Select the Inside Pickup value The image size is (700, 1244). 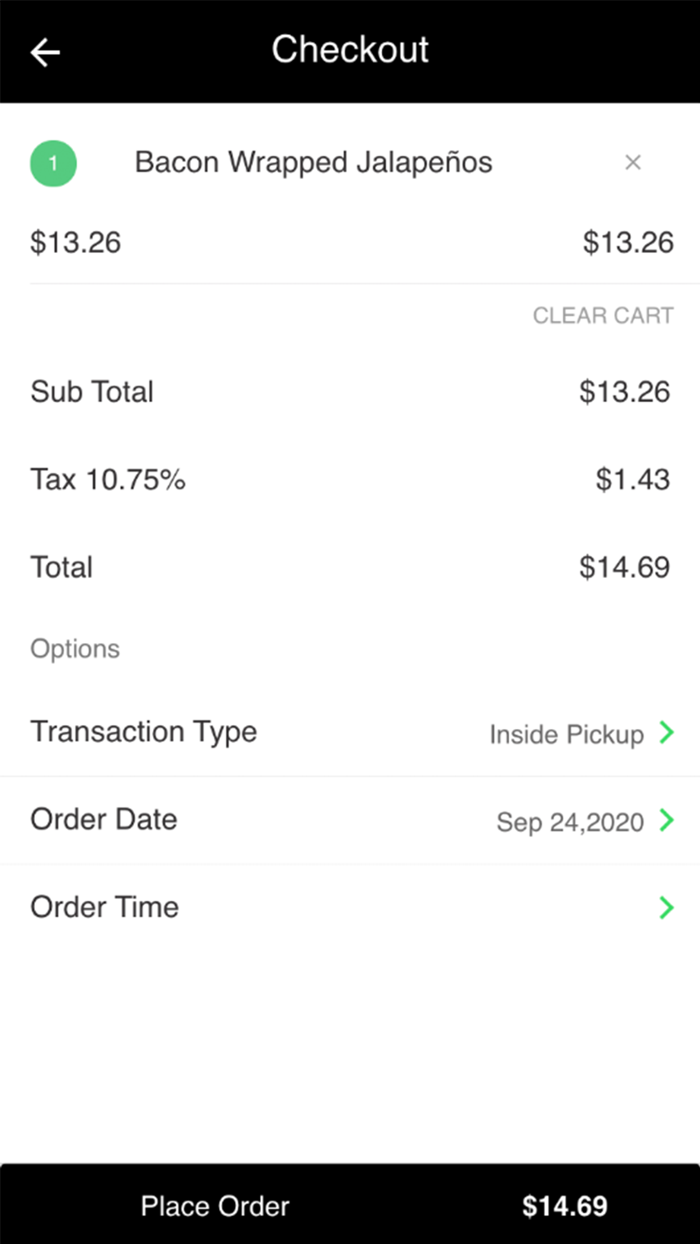click(566, 735)
